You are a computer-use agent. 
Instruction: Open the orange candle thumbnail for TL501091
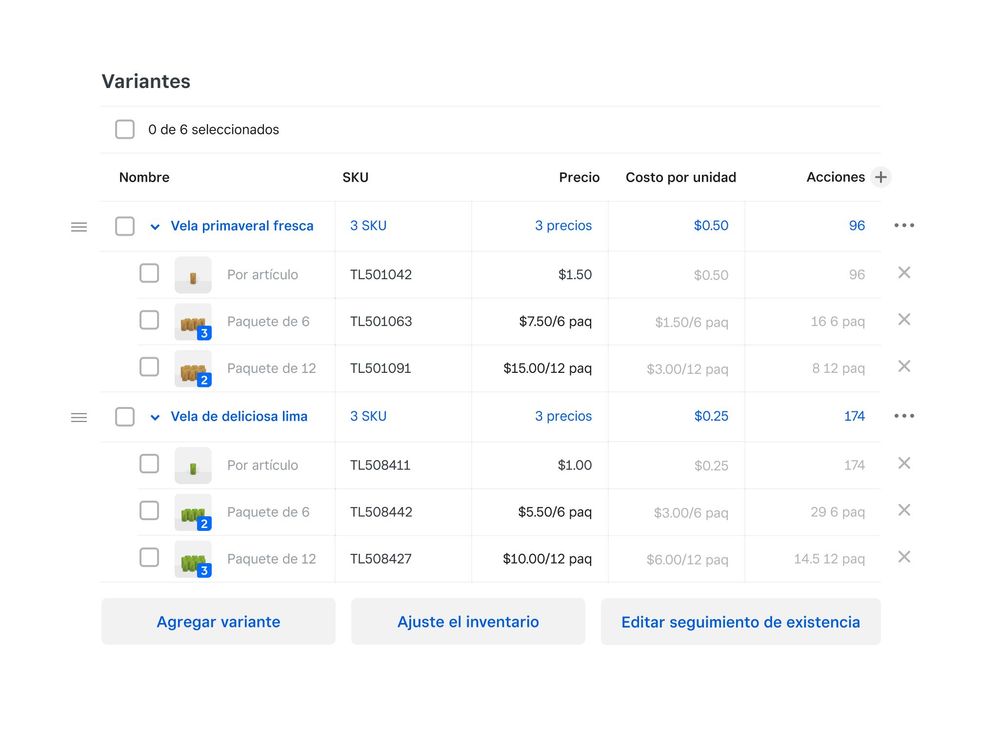[193, 369]
